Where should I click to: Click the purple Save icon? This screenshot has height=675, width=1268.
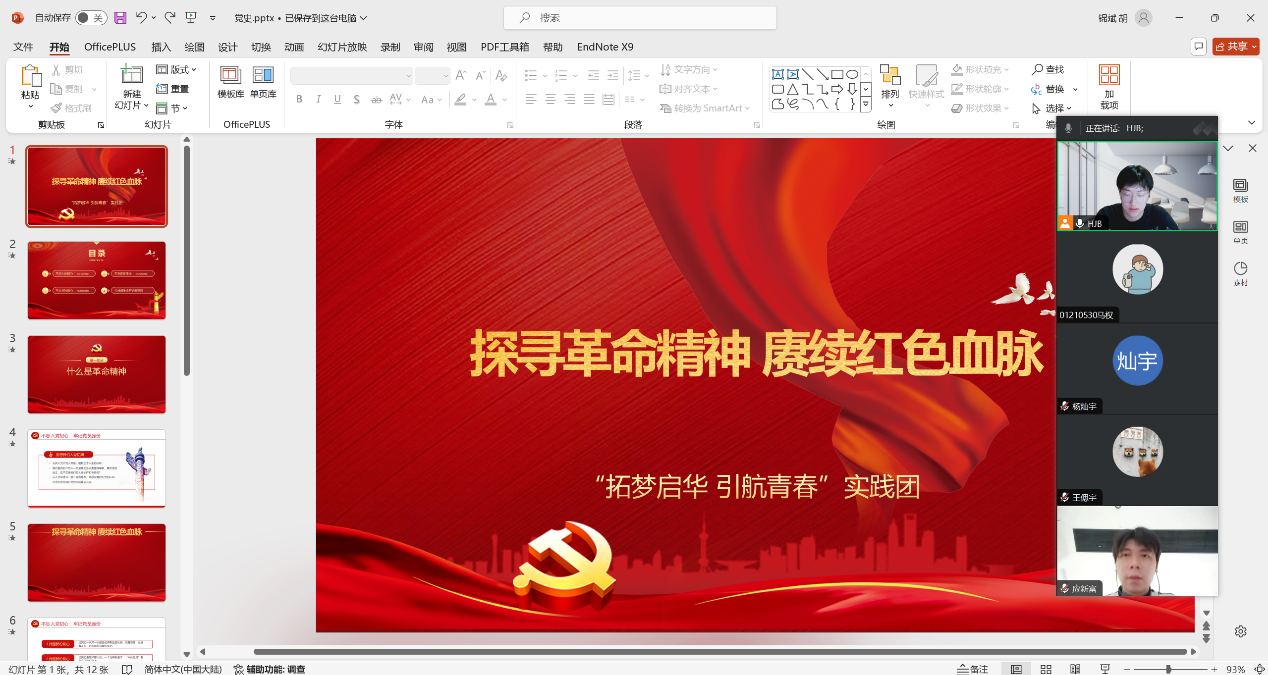(x=120, y=18)
